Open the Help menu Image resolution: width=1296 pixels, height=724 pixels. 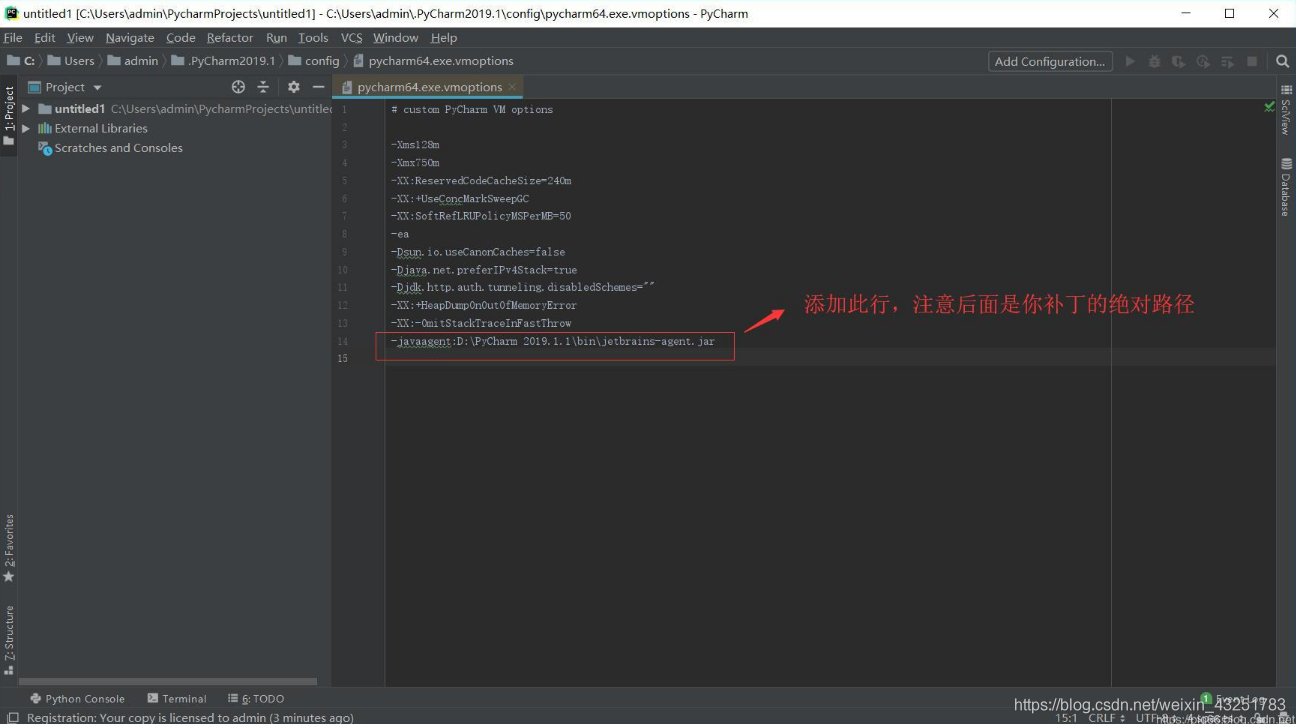click(444, 37)
